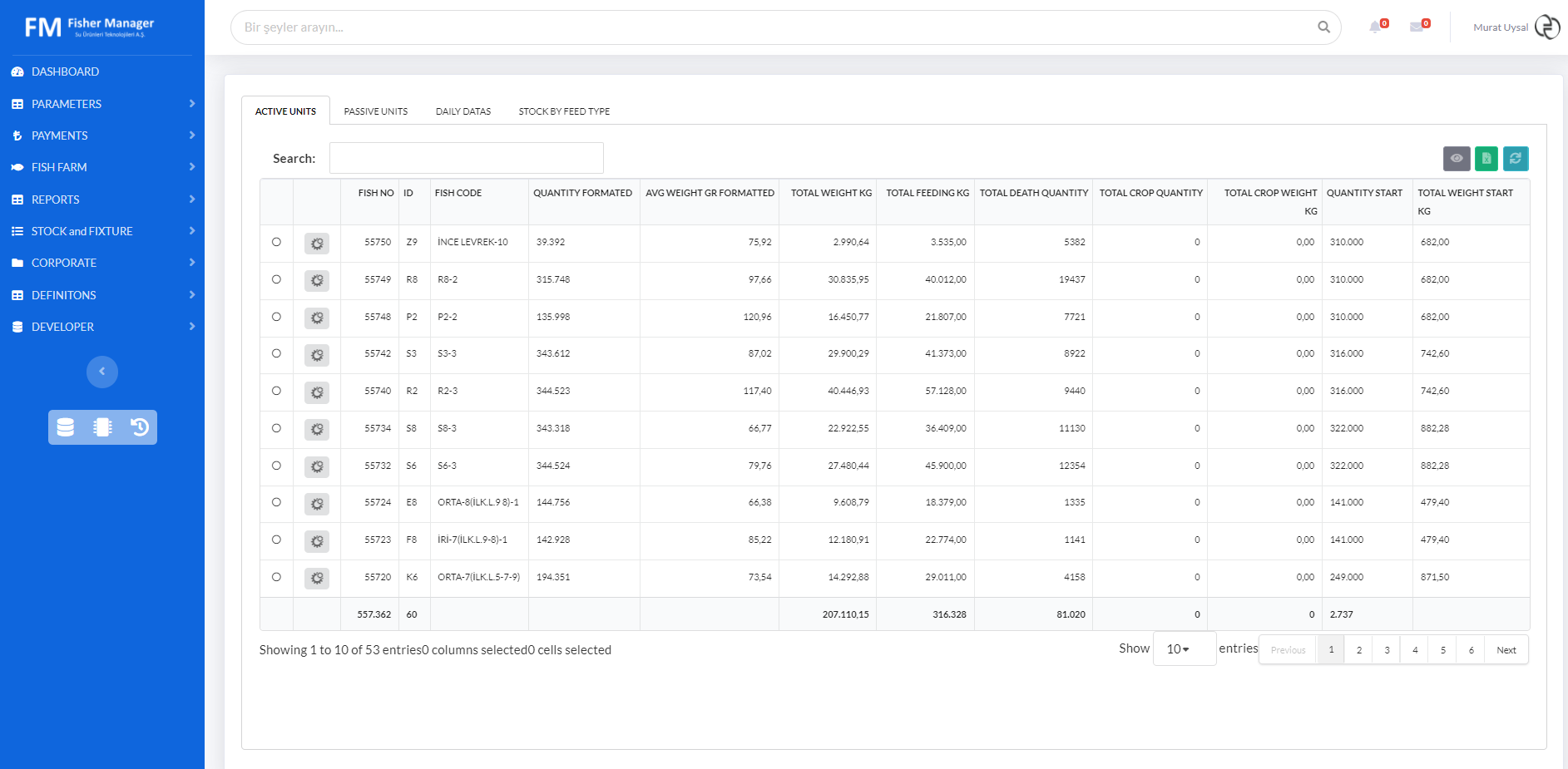The image size is (1568, 769).
Task: Click the eye visibility button above table
Action: (1457, 158)
